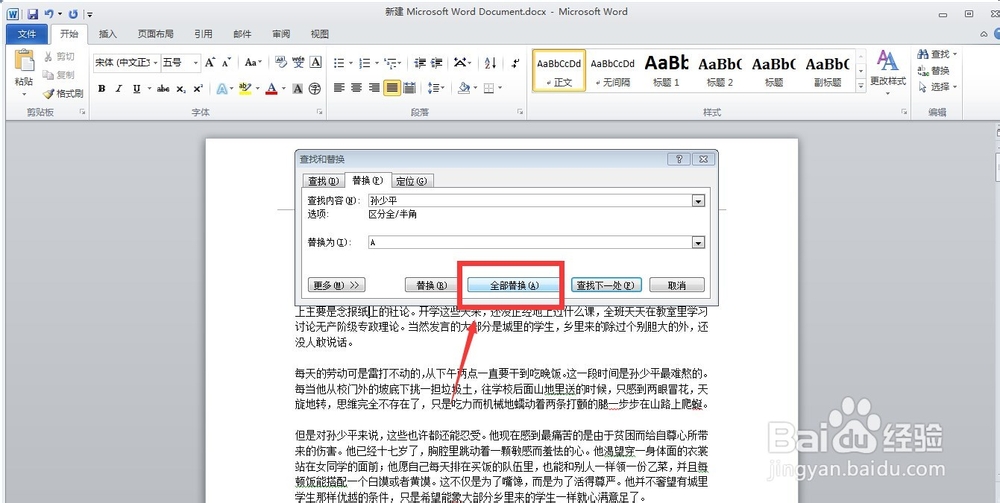Open the 文件 (File) tab
The height and width of the screenshot is (503, 1000).
pyautogui.click(x=27, y=34)
